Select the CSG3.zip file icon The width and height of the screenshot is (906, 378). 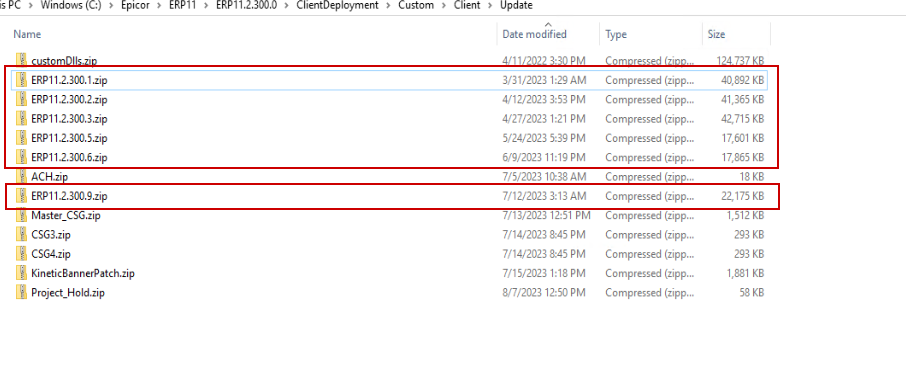tap(21, 235)
